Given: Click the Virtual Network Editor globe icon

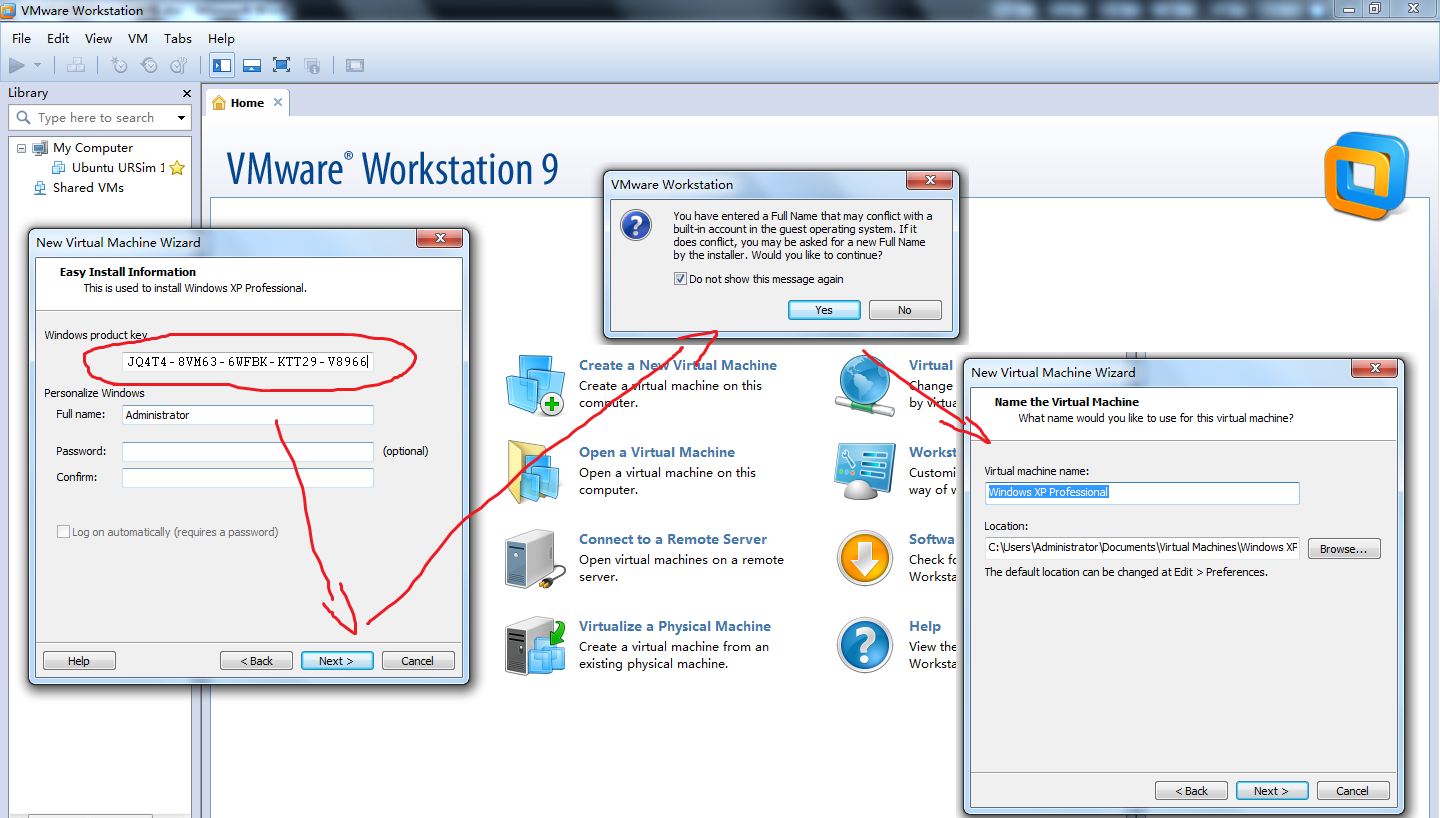Looking at the screenshot, I should (864, 385).
